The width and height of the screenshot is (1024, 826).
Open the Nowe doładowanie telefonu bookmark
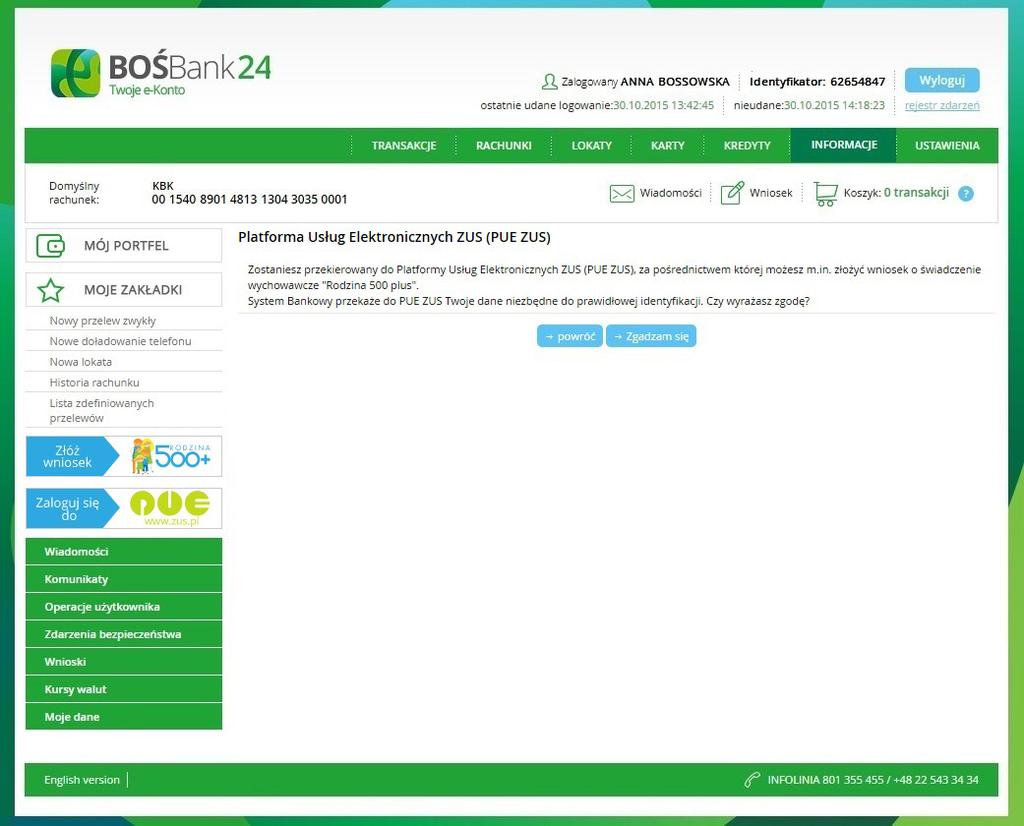click(120, 341)
